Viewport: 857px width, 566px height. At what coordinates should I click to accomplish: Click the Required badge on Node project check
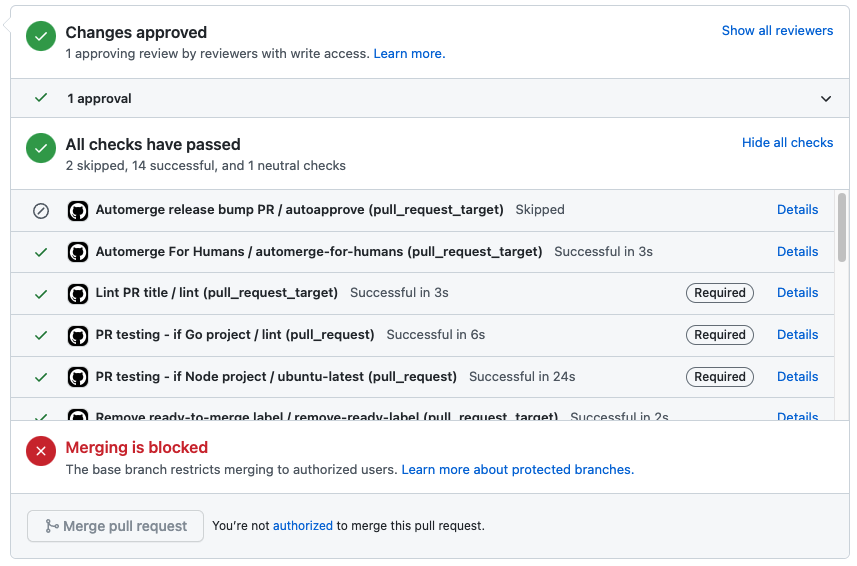click(x=720, y=377)
